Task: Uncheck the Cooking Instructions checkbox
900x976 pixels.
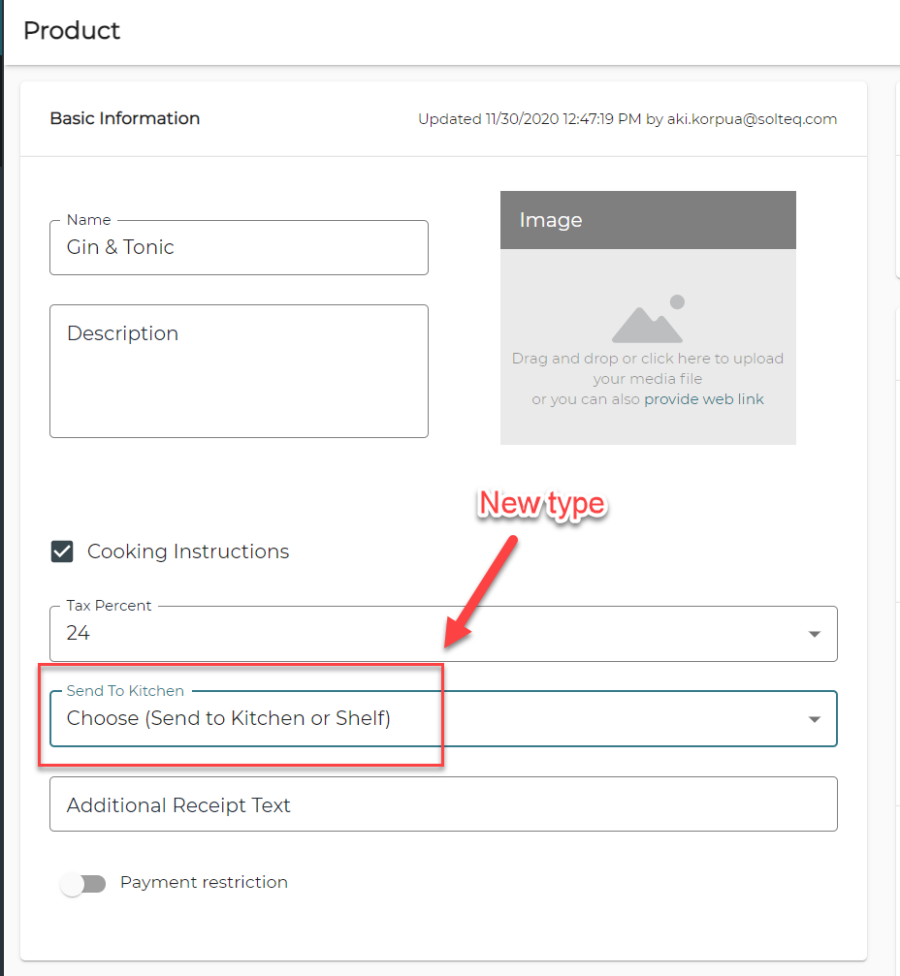Action: pyautogui.click(x=62, y=552)
